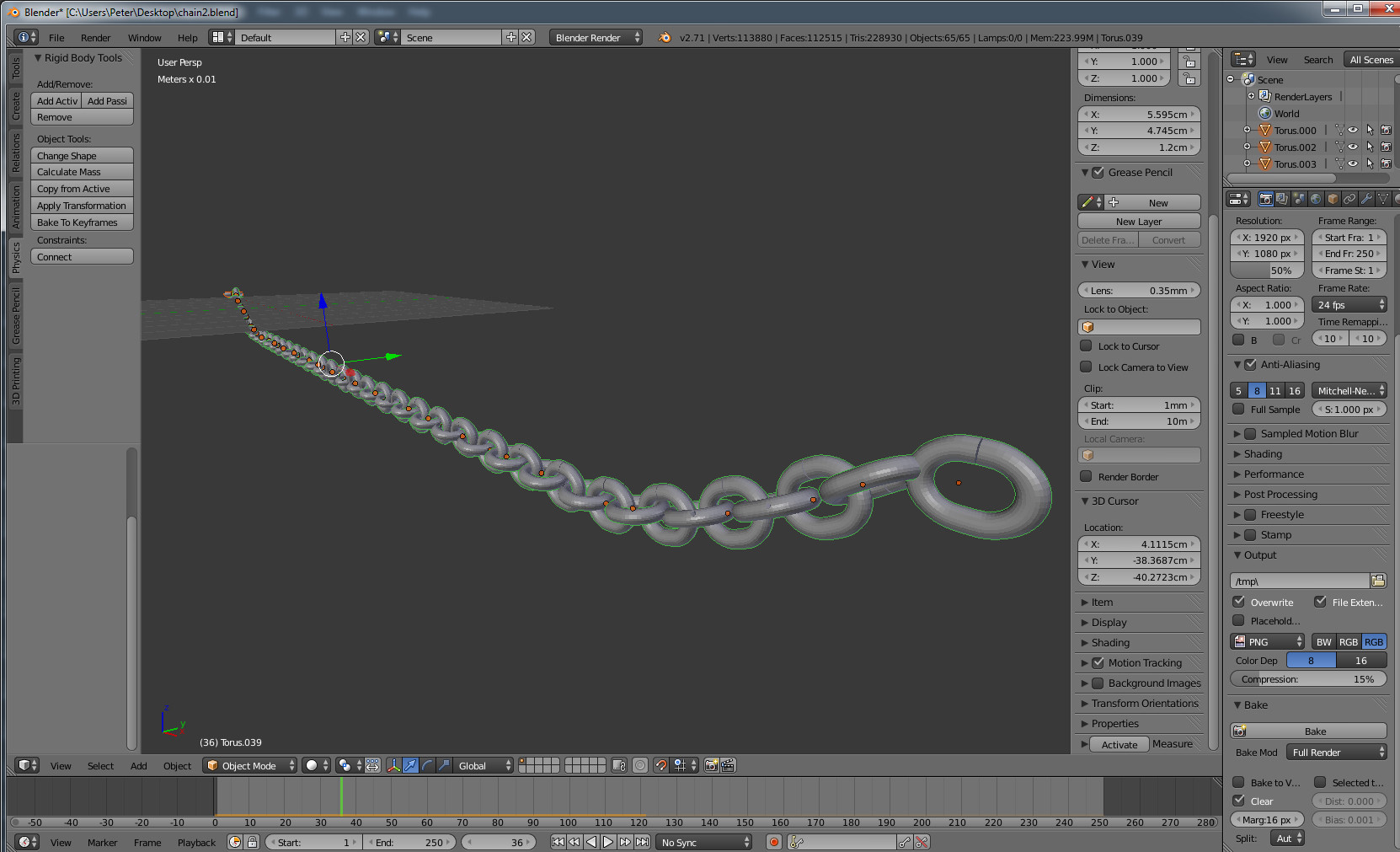Switch to the Animation sidebar tab
1400x852 pixels.
15,206
